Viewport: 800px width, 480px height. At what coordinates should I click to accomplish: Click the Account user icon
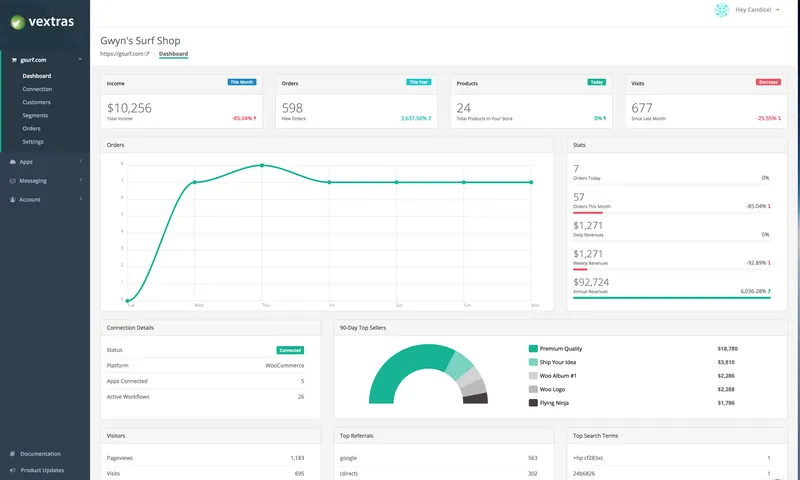pyautogui.click(x=13, y=199)
